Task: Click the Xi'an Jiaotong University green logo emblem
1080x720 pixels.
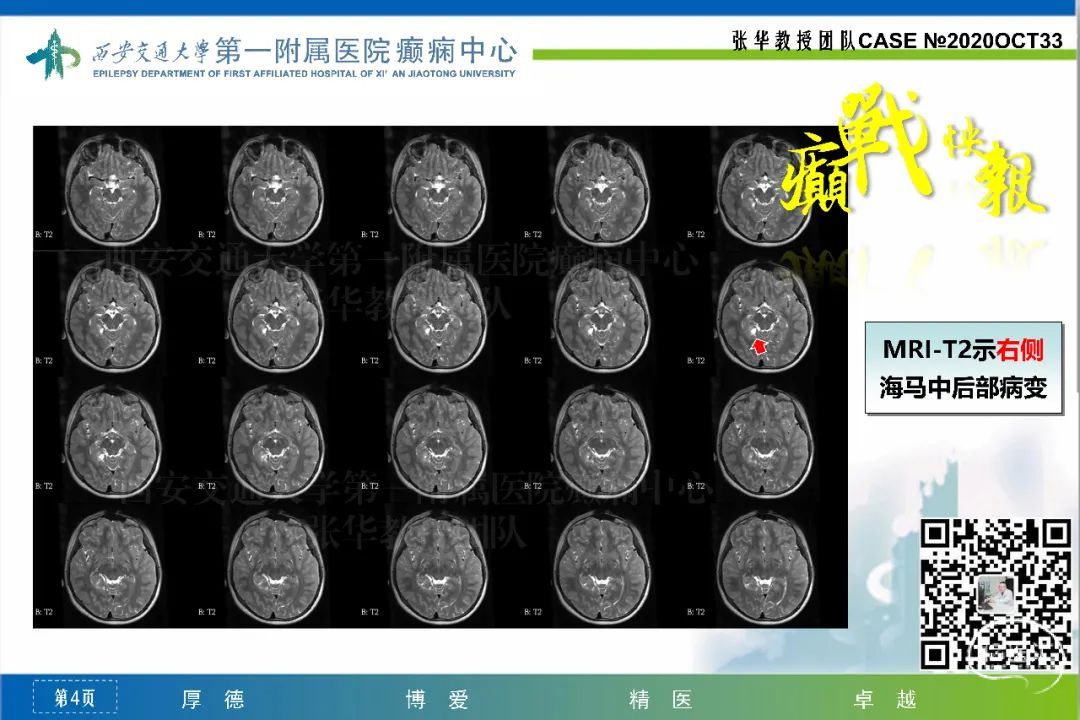Action: point(52,54)
